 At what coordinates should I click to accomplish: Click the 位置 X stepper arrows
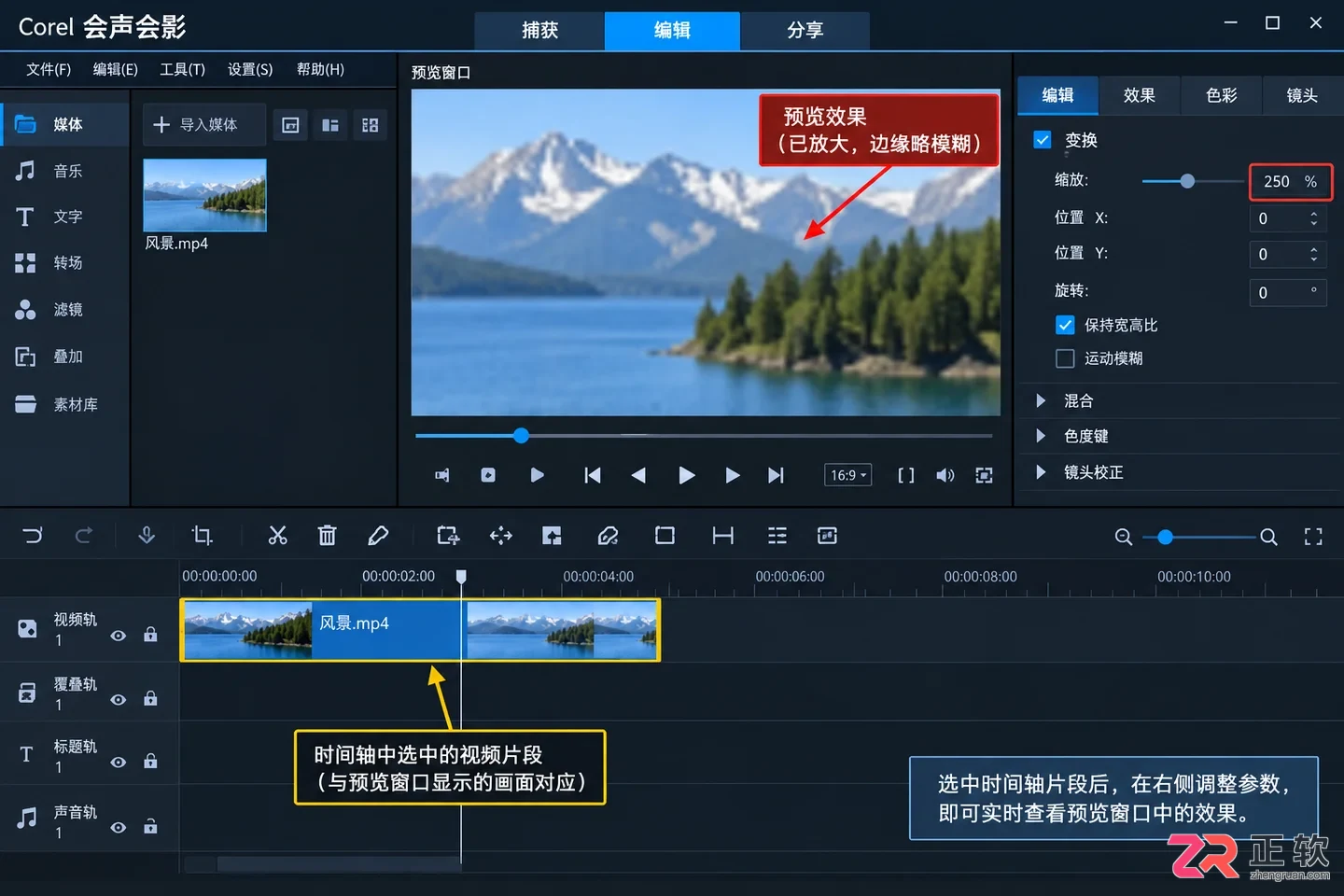(1313, 218)
